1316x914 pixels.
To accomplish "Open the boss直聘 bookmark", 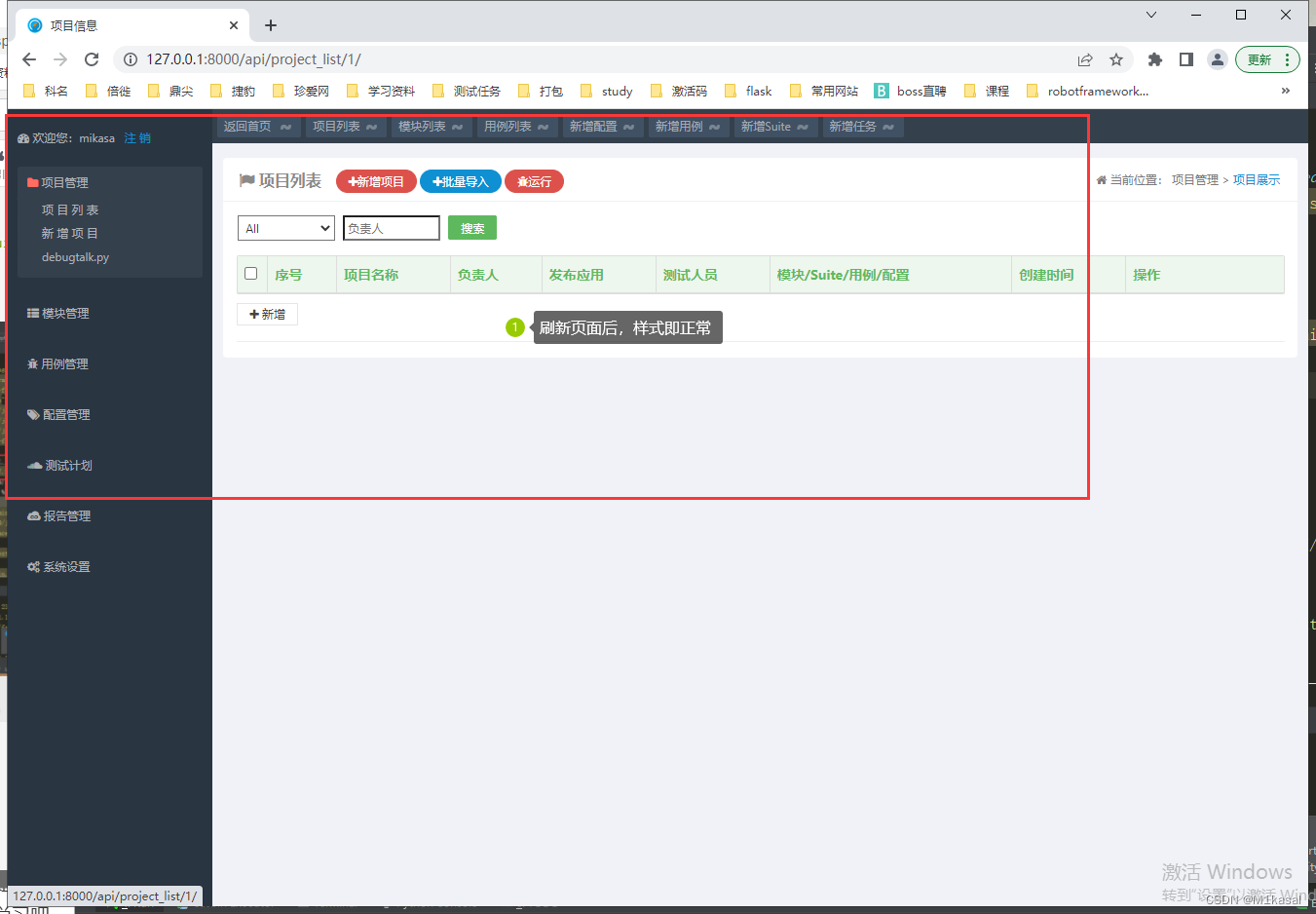I will 911,91.
